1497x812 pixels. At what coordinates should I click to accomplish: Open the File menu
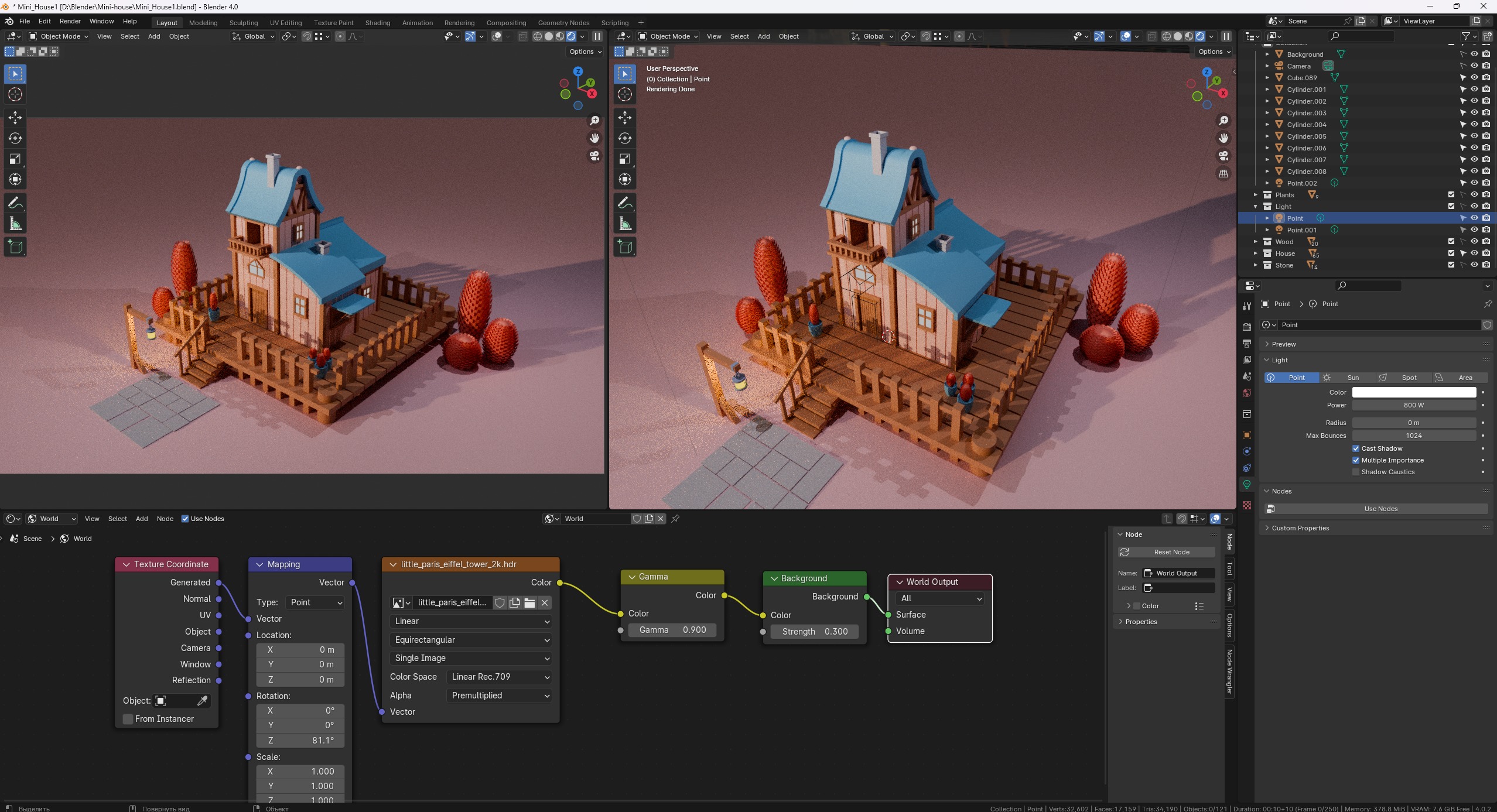pyautogui.click(x=25, y=21)
